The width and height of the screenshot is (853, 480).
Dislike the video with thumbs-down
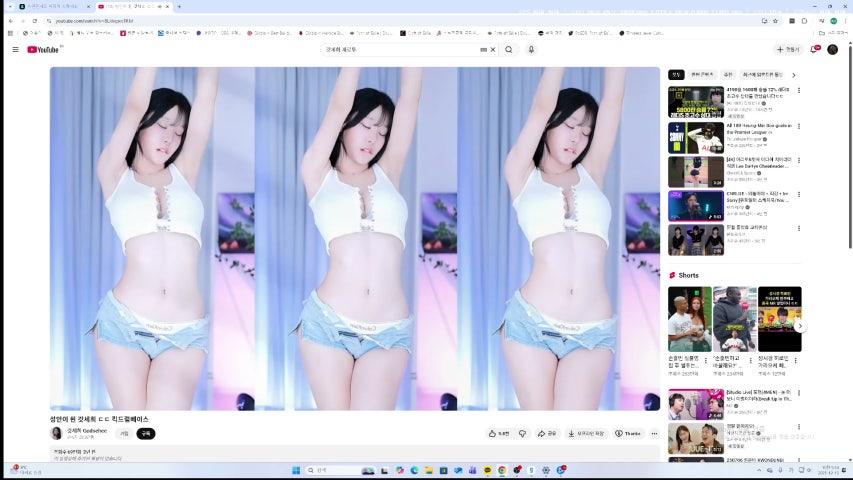pos(522,434)
